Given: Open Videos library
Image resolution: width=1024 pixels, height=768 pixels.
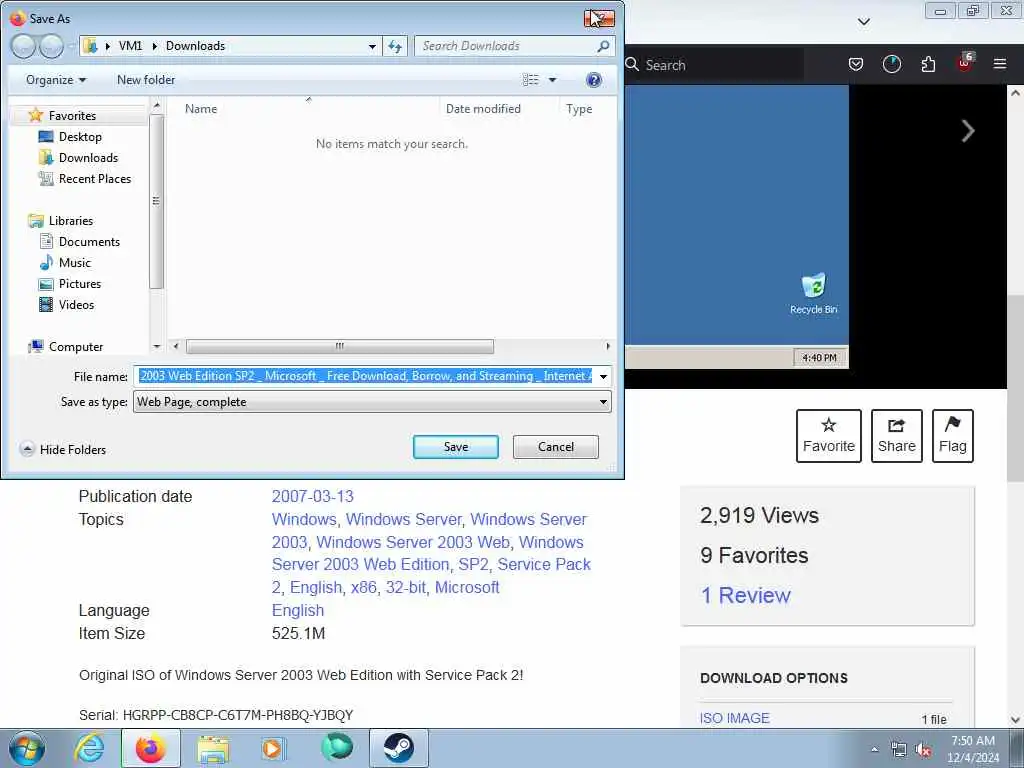Looking at the screenshot, I should 76,304.
